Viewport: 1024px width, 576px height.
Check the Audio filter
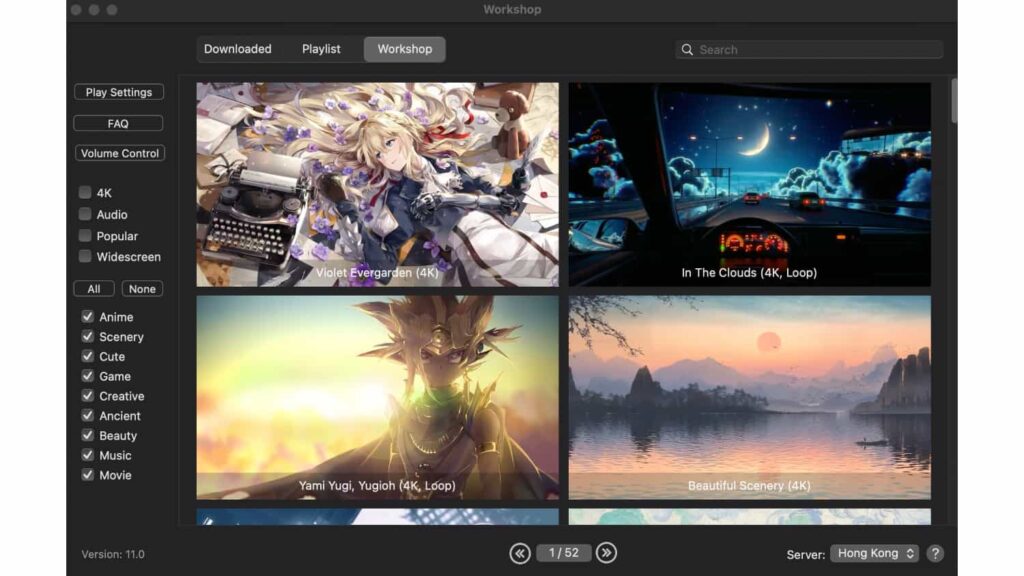(x=84, y=214)
